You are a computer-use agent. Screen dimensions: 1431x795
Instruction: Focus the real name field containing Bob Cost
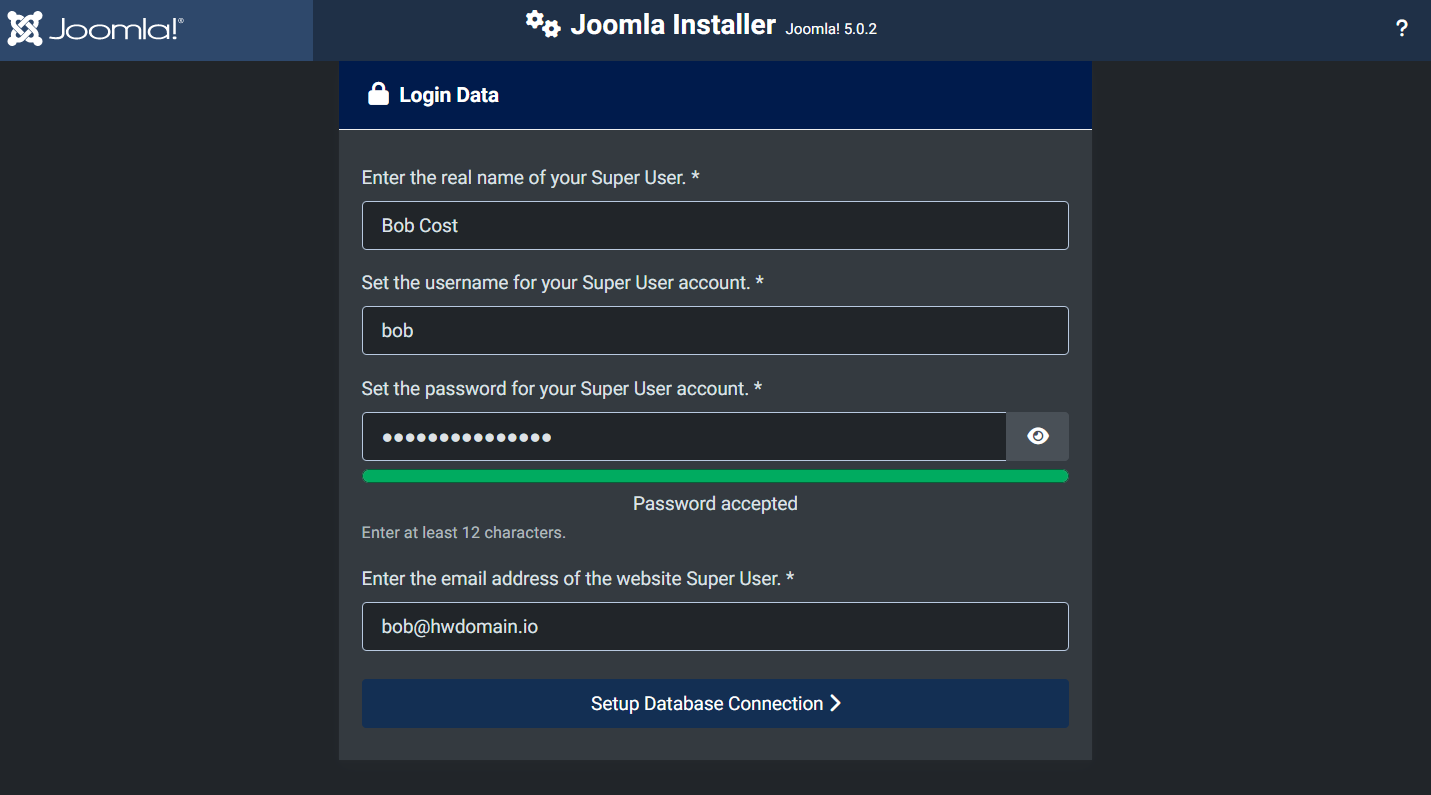[715, 225]
